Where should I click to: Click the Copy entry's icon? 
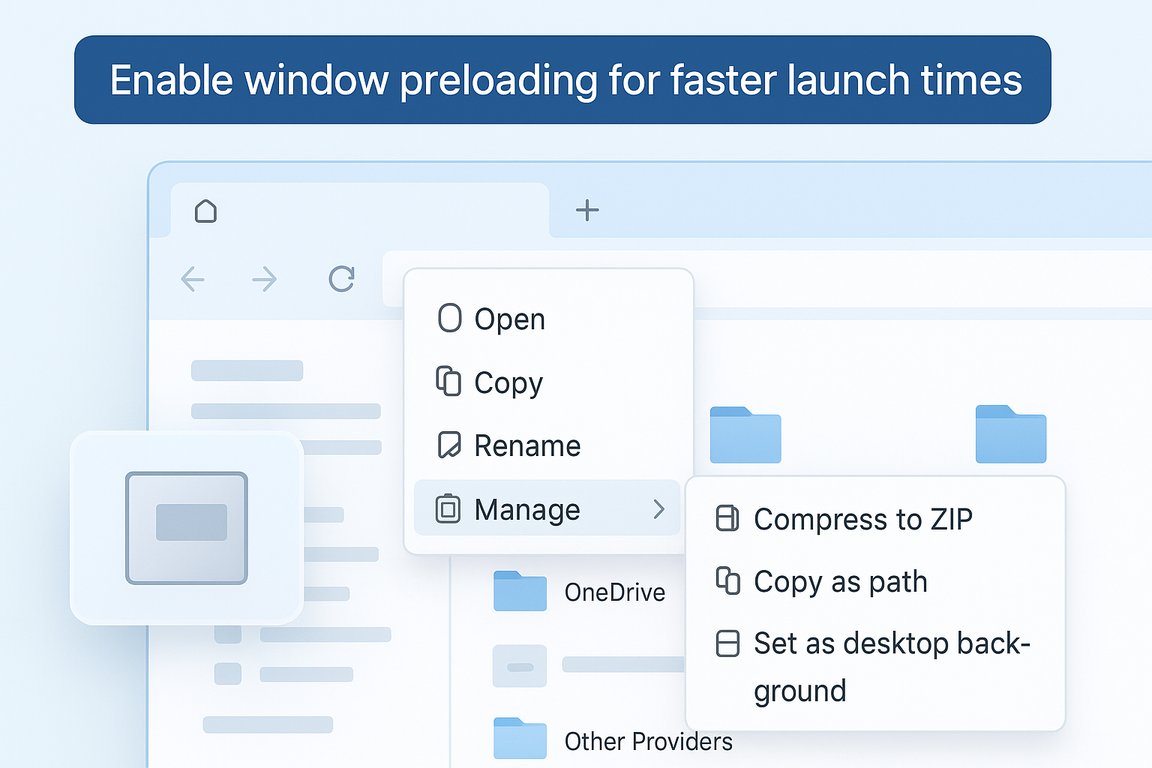[x=449, y=381]
